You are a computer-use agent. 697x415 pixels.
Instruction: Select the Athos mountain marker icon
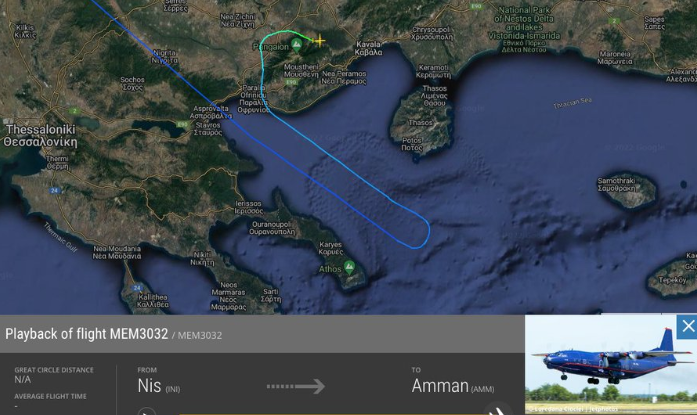coord(349,267)
